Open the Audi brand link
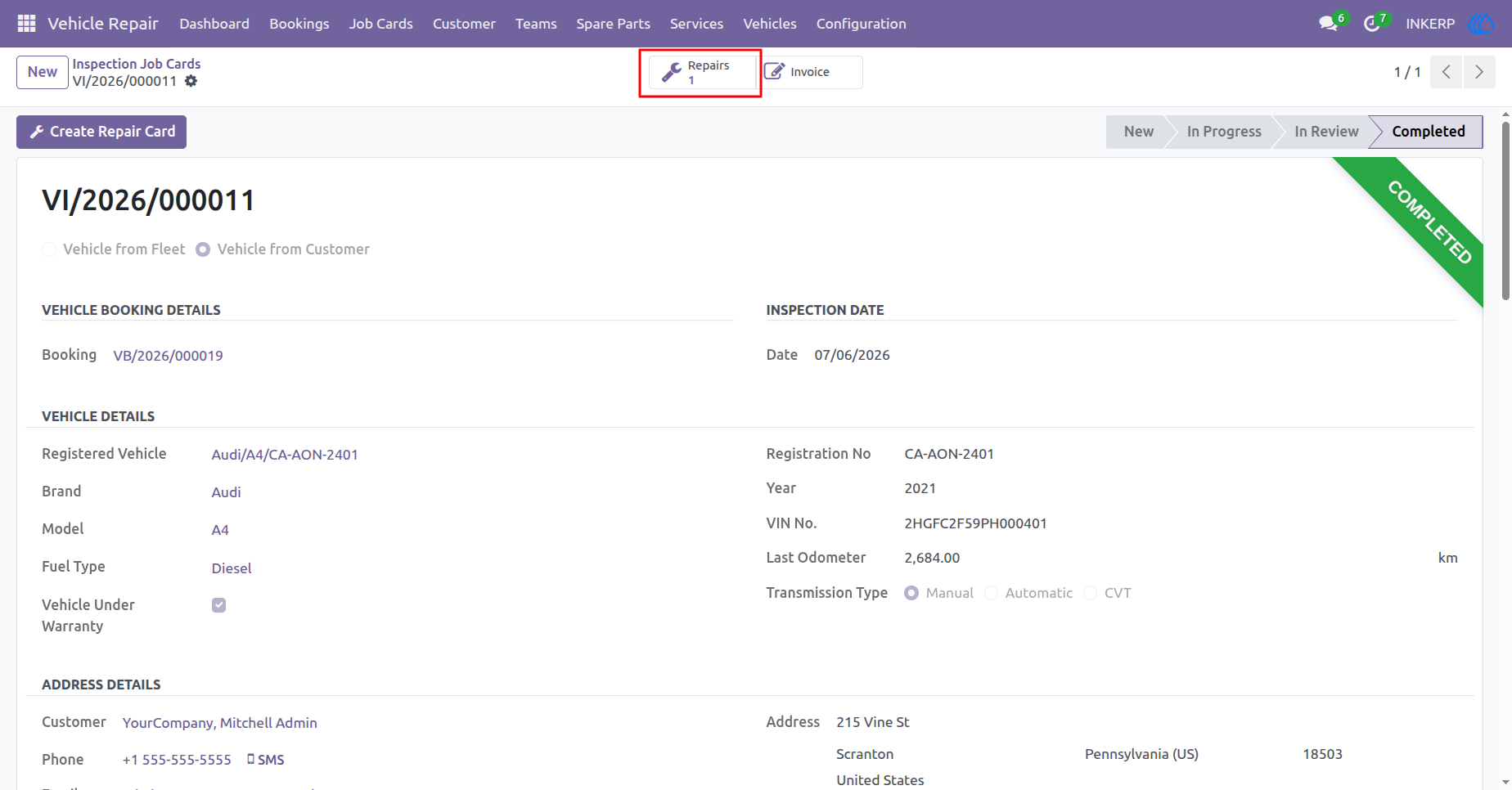1512x790 pixels. (227, 492)
